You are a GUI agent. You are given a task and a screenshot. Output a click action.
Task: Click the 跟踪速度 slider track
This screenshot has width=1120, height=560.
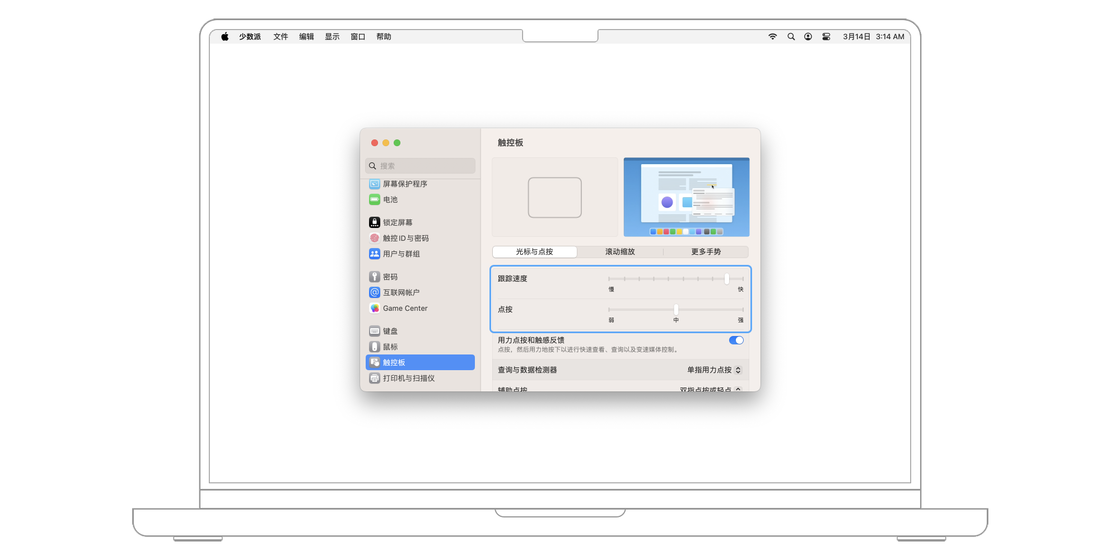pos(676,279)
